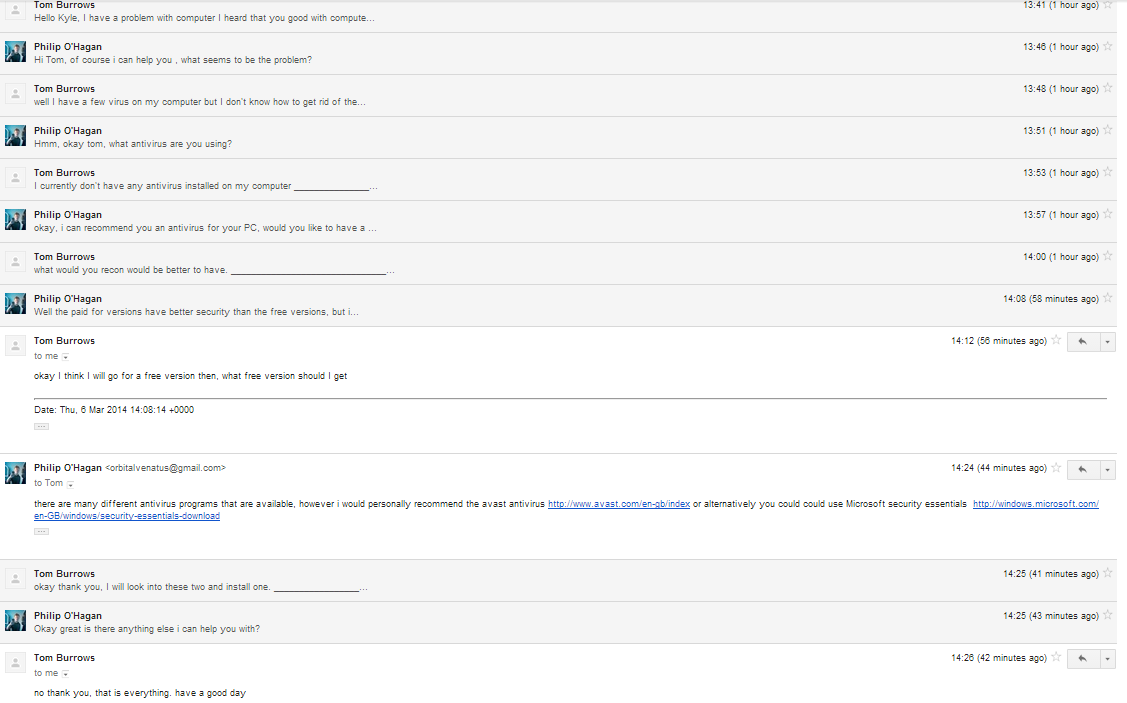Viewport: 1127px width, 703px height.
Task: Reply to Tom's 14:26 final message
Action: (x=1082, y=659)
